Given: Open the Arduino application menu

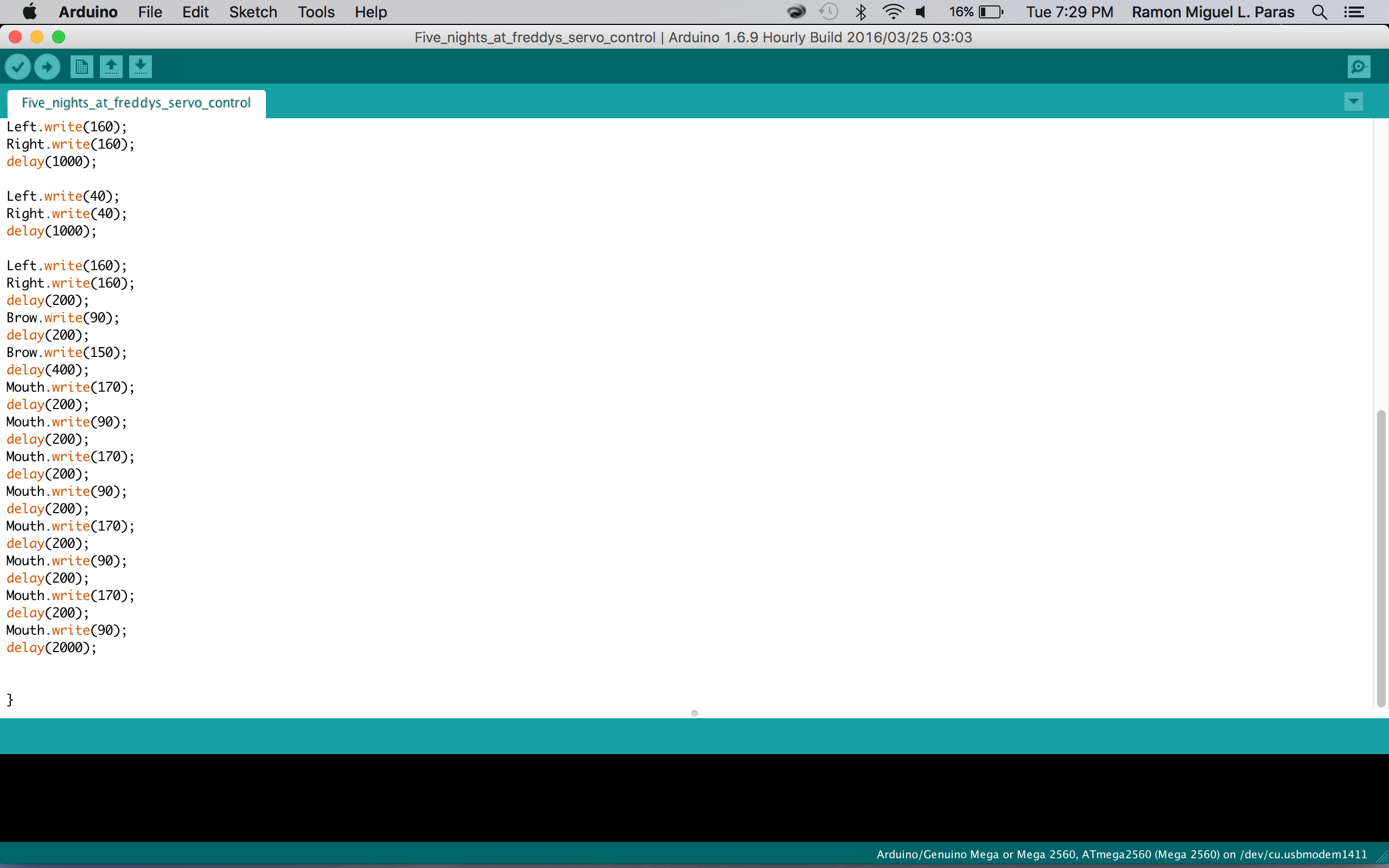Looking at the screenshot, I should click(88, 11).
